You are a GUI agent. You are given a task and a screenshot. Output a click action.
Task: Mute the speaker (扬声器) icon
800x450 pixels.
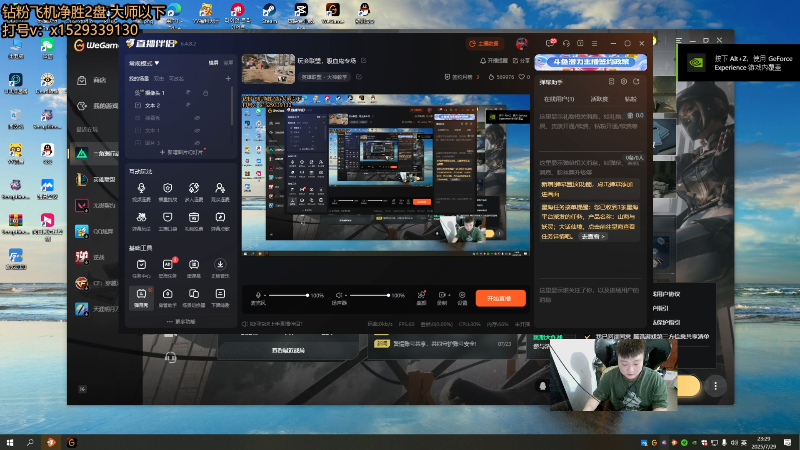coord(338,295)
